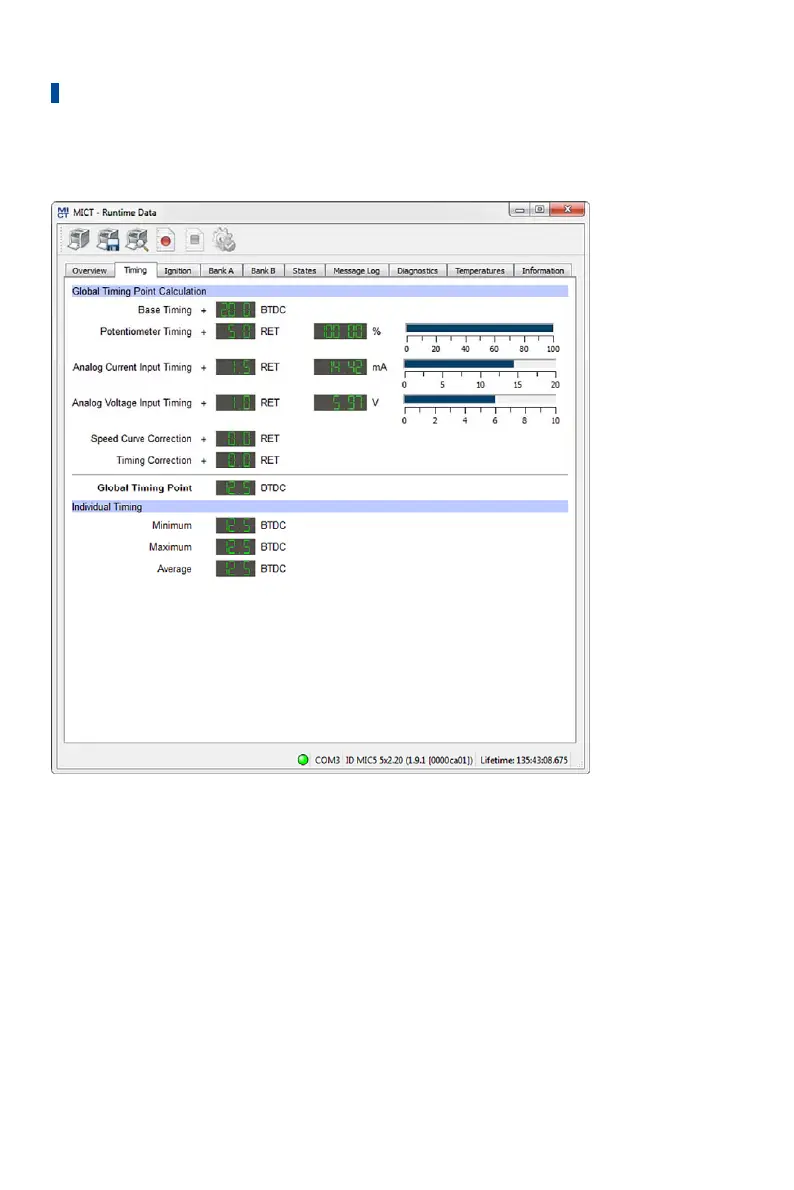Click the 'Maximum' label

tap(170, 547)
